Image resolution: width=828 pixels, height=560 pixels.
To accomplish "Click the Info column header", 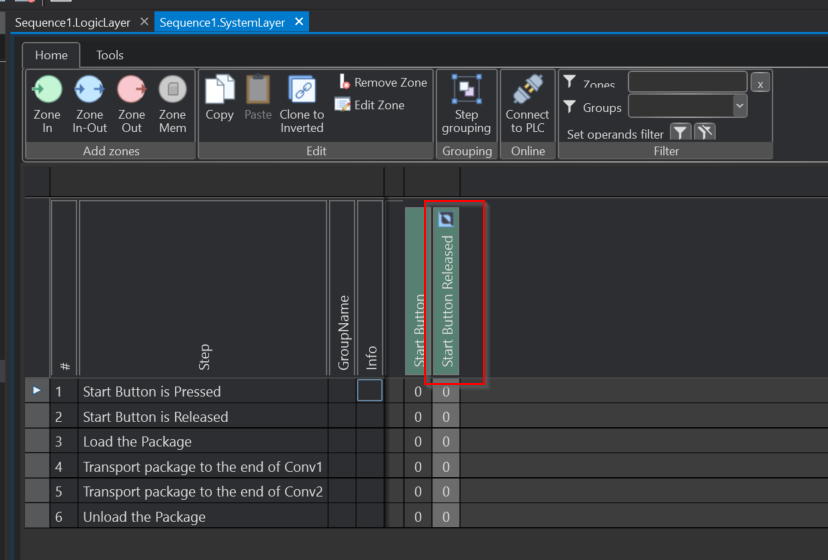I will [370, 288].
